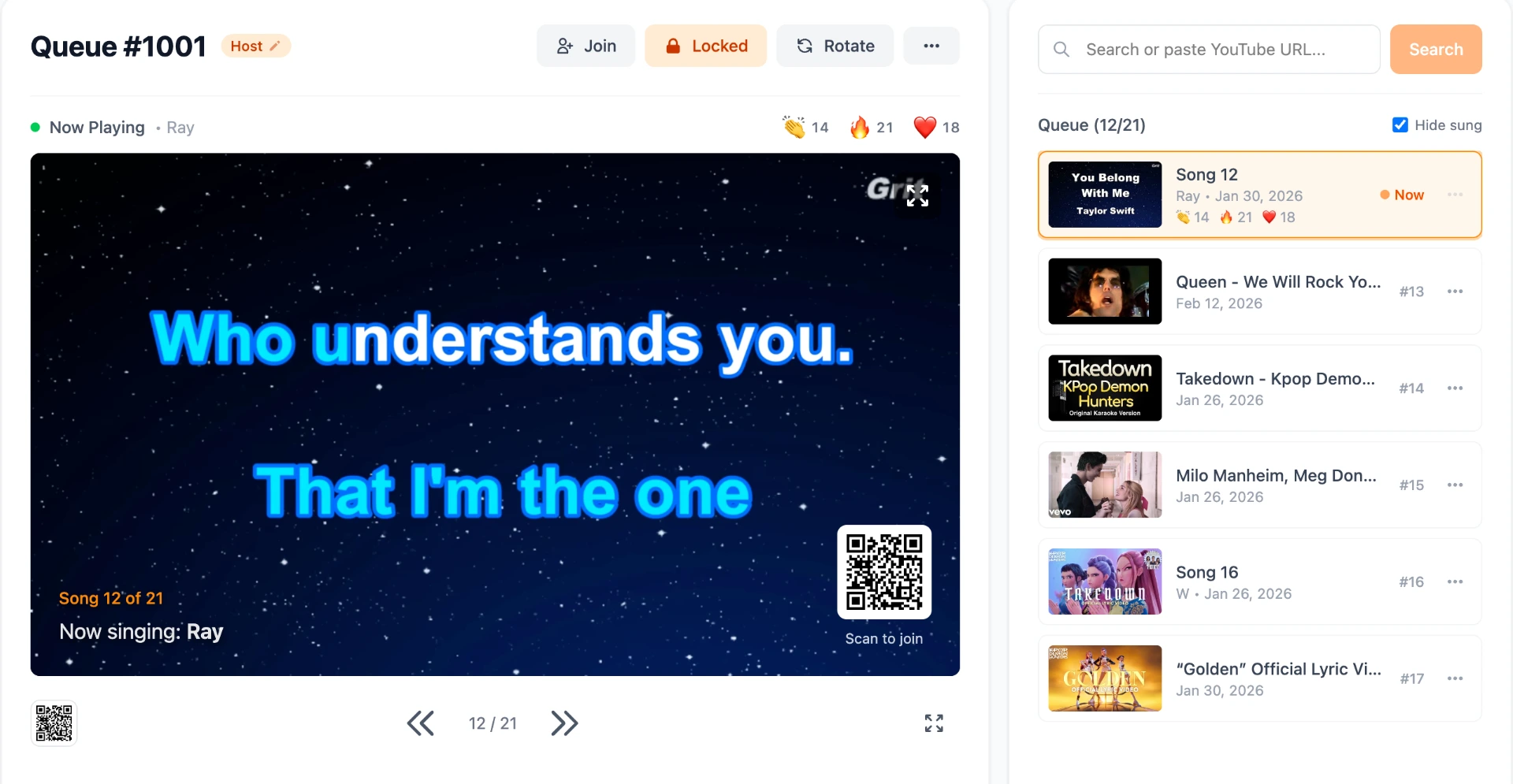Select Queen - We Will Rock You entry

(1259, 292)
